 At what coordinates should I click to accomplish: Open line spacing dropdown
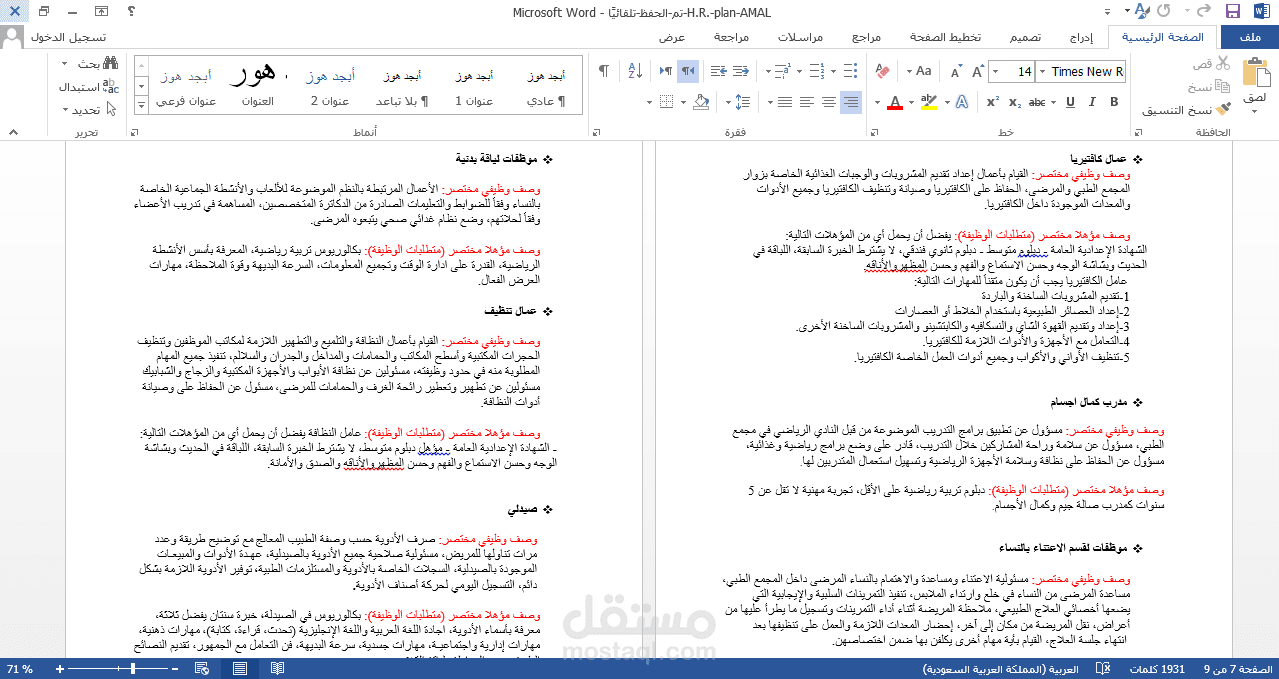[727, 102]
